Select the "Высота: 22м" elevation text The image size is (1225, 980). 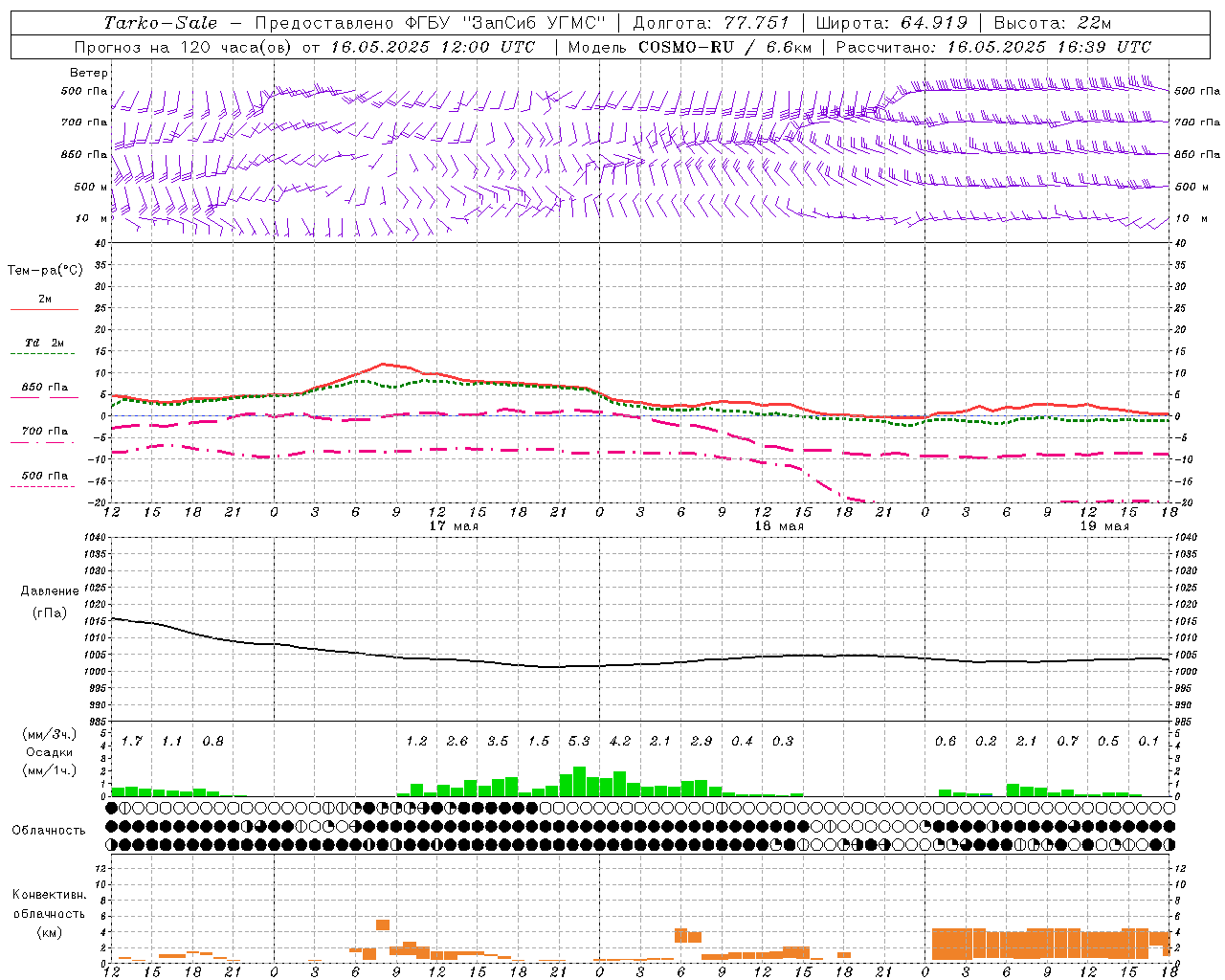1053,23
